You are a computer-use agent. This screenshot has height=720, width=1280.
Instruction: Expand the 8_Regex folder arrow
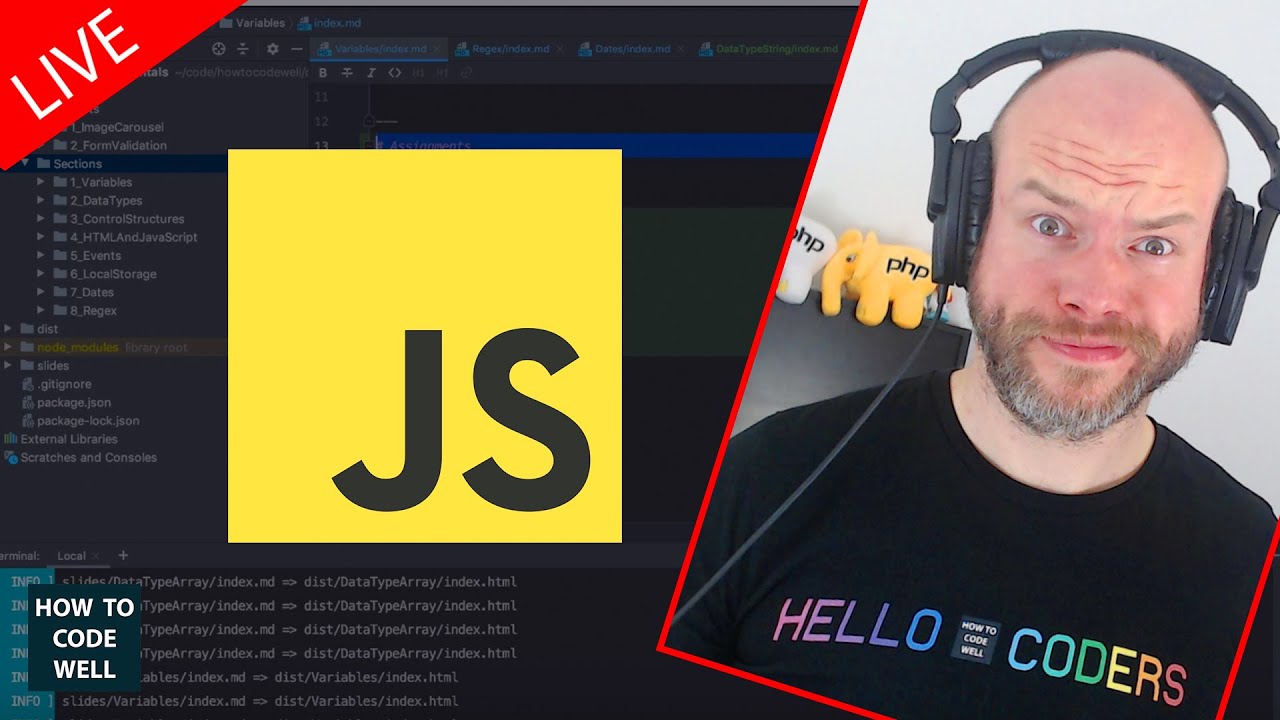[41, 310]
